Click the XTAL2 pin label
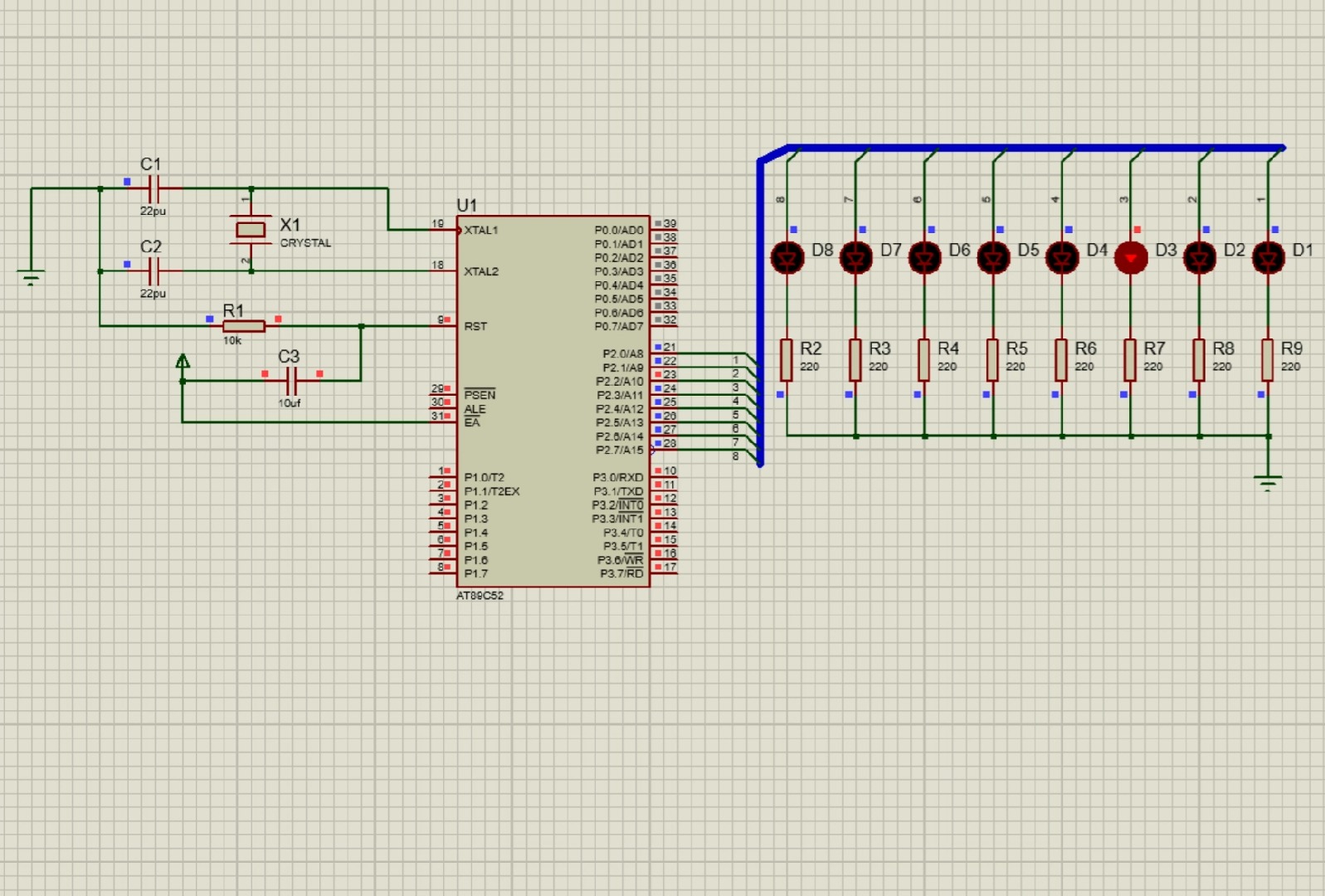 coord(481,271)
